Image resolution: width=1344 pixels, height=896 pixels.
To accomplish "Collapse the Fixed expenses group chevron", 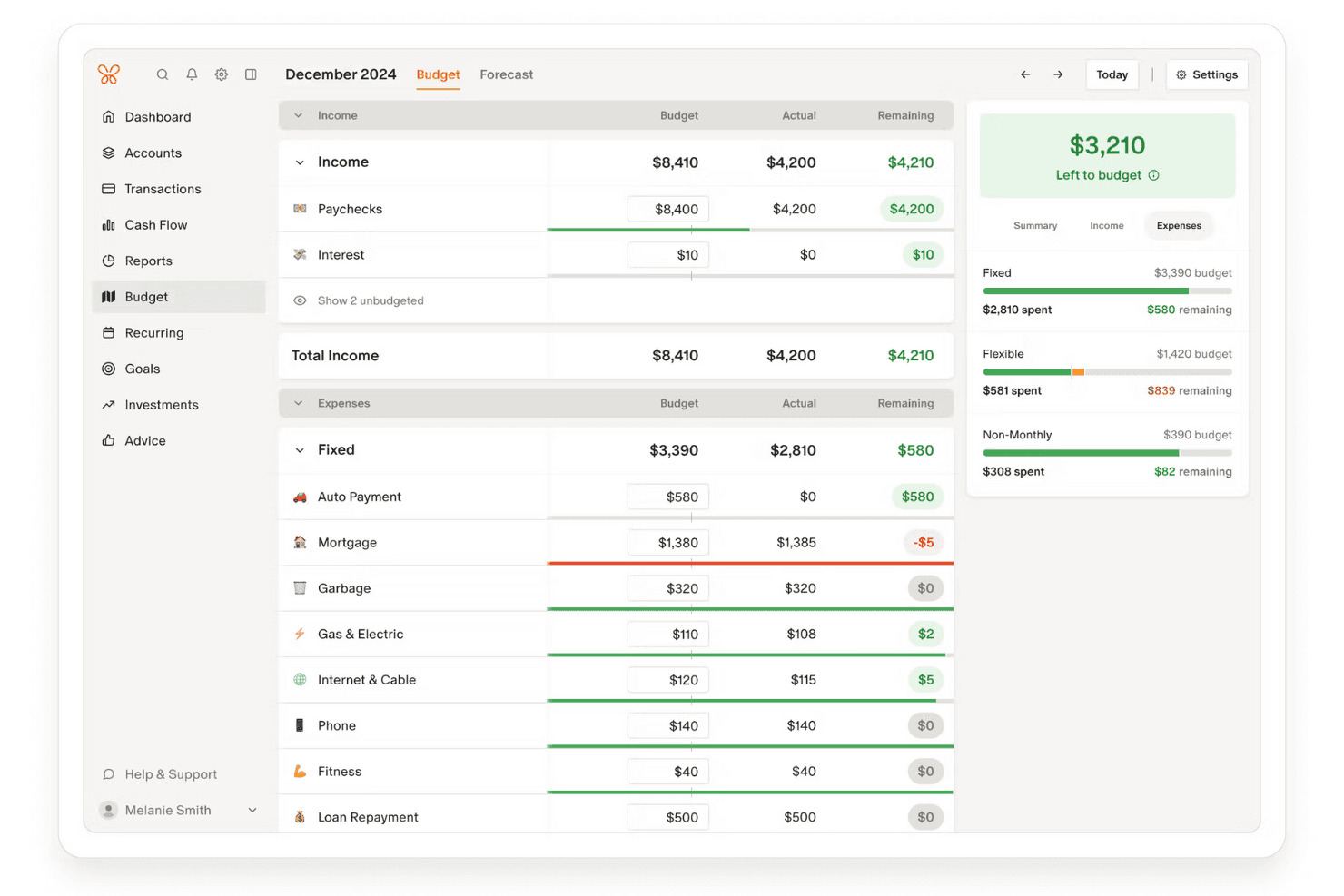I will 300,450.
